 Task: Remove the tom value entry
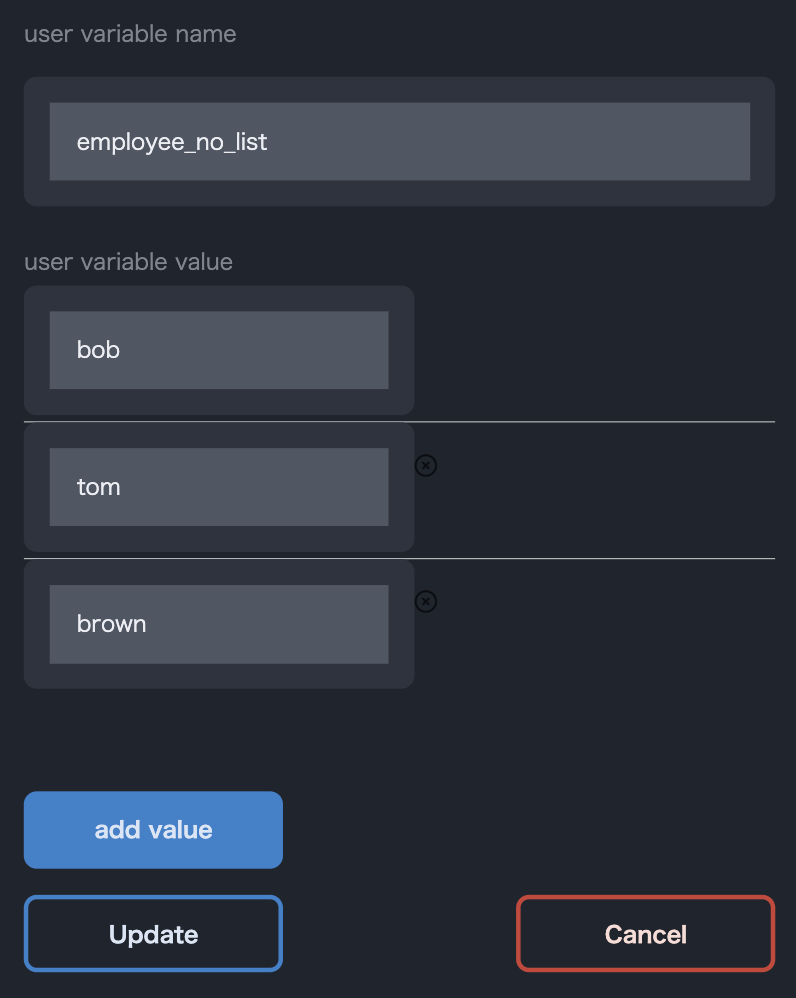(x=425, y=465)
